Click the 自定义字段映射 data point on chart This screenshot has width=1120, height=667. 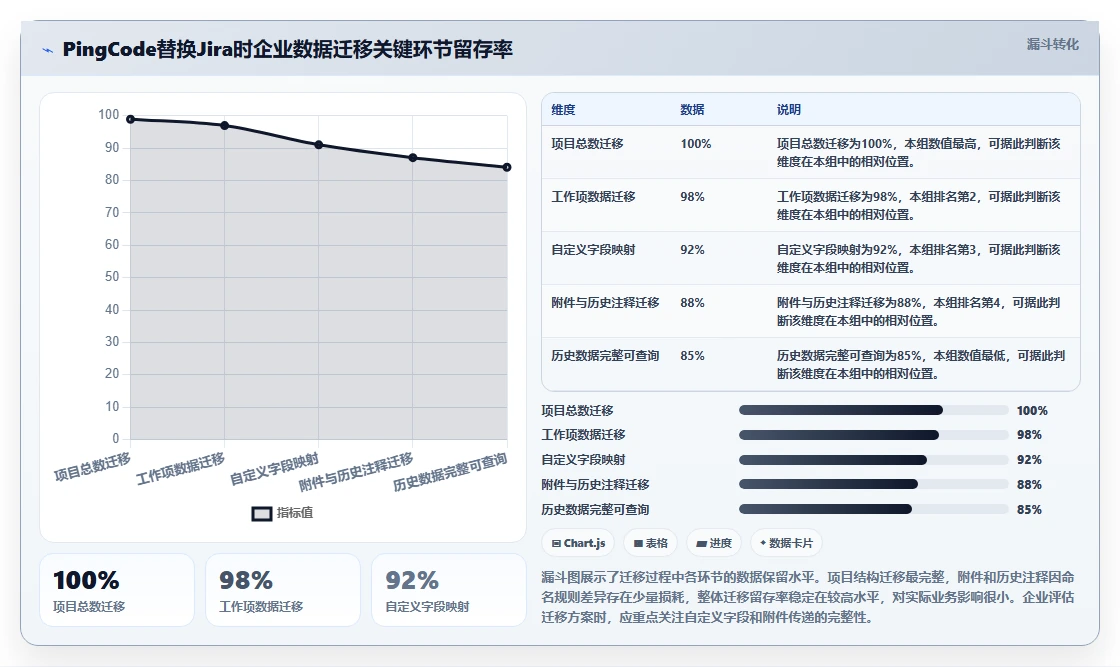point(319,145)
